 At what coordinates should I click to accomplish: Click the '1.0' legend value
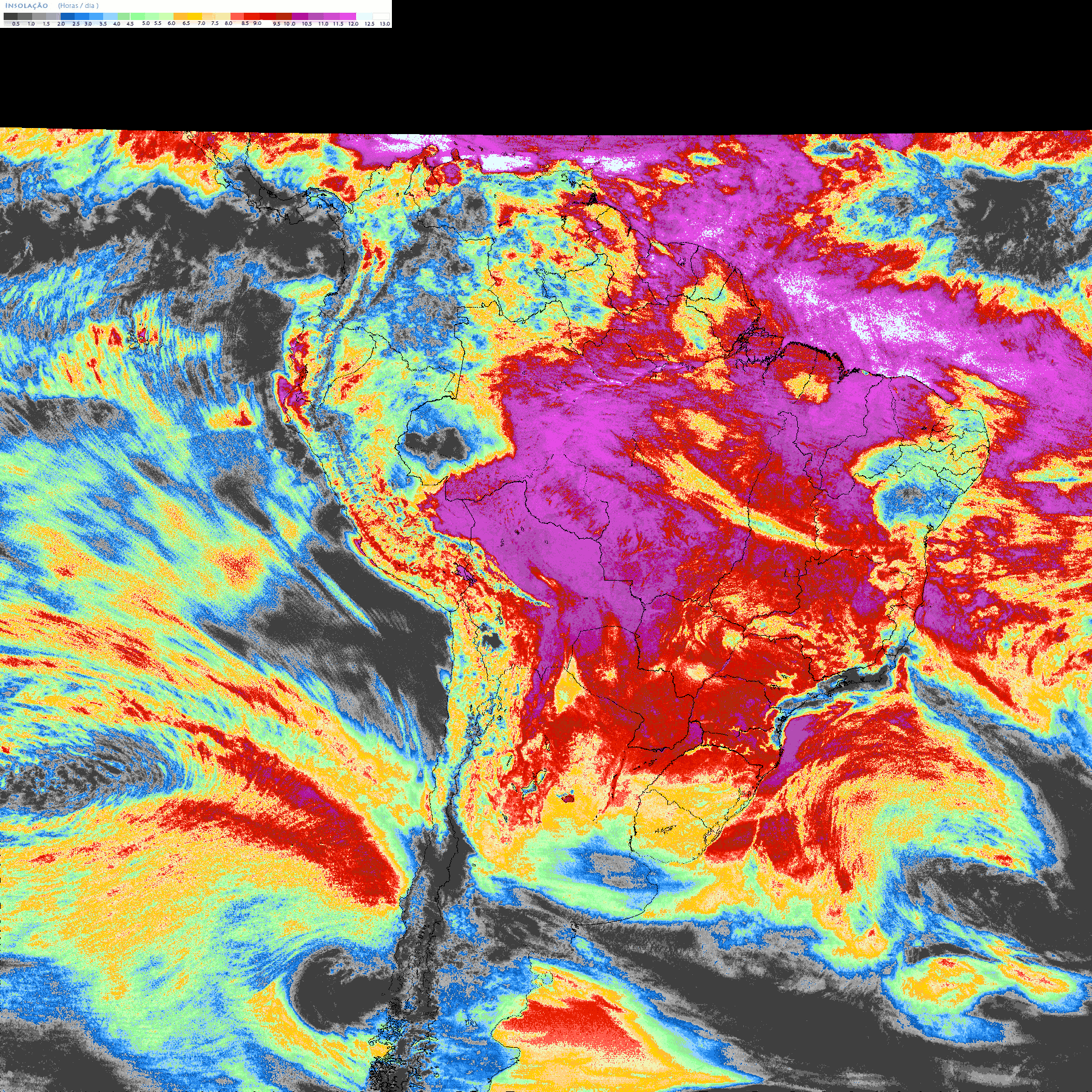31,24
